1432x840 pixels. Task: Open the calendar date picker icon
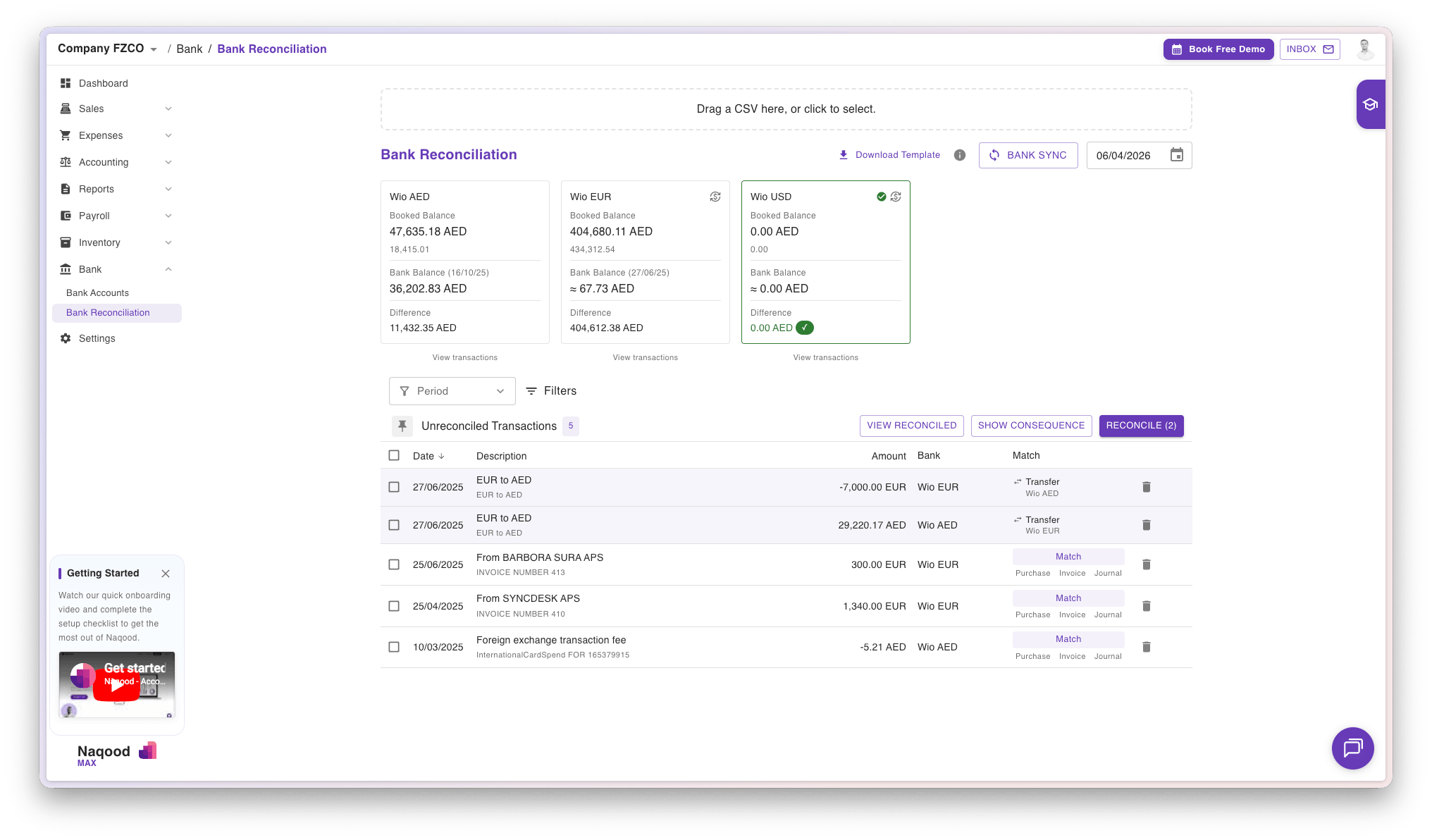[1176, 155]
